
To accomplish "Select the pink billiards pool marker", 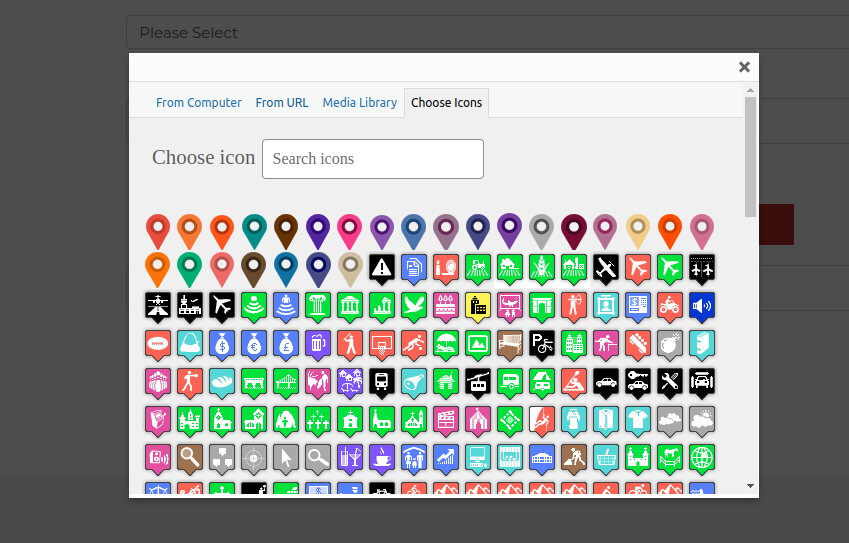I will [605, 344].
